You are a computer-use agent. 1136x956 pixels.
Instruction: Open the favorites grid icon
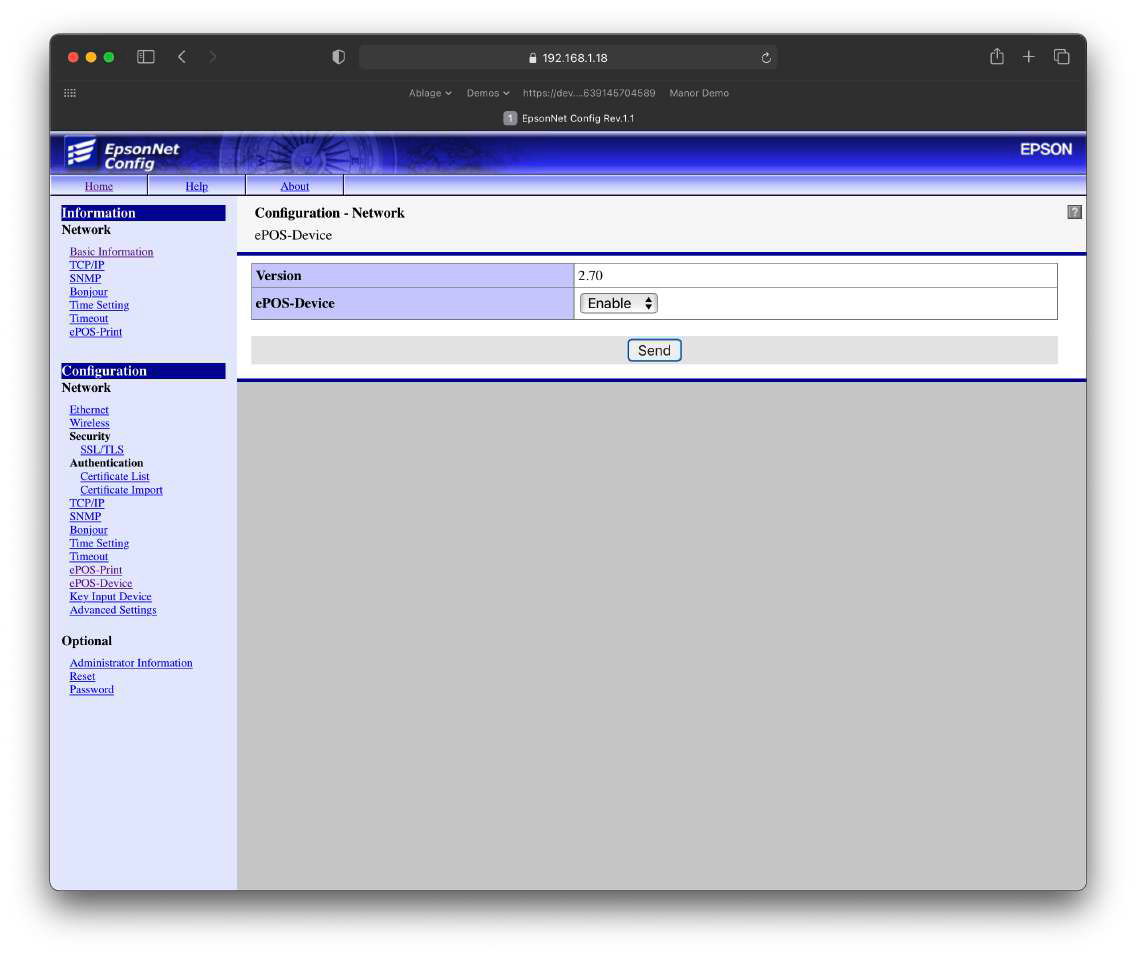click(70, 93)
